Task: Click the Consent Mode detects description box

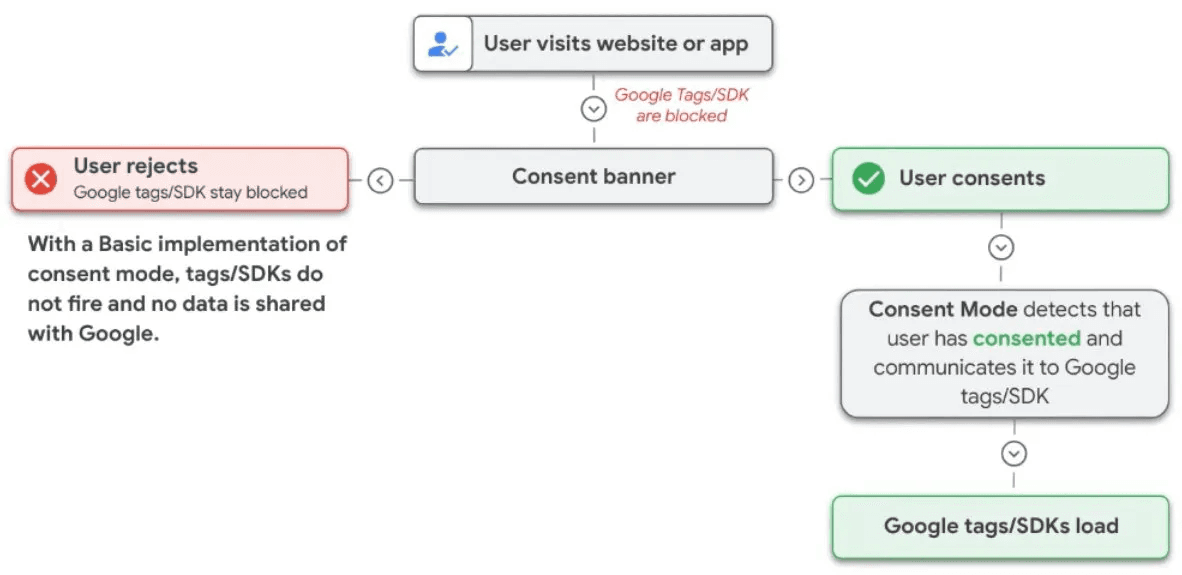Action: [1004, 353]
